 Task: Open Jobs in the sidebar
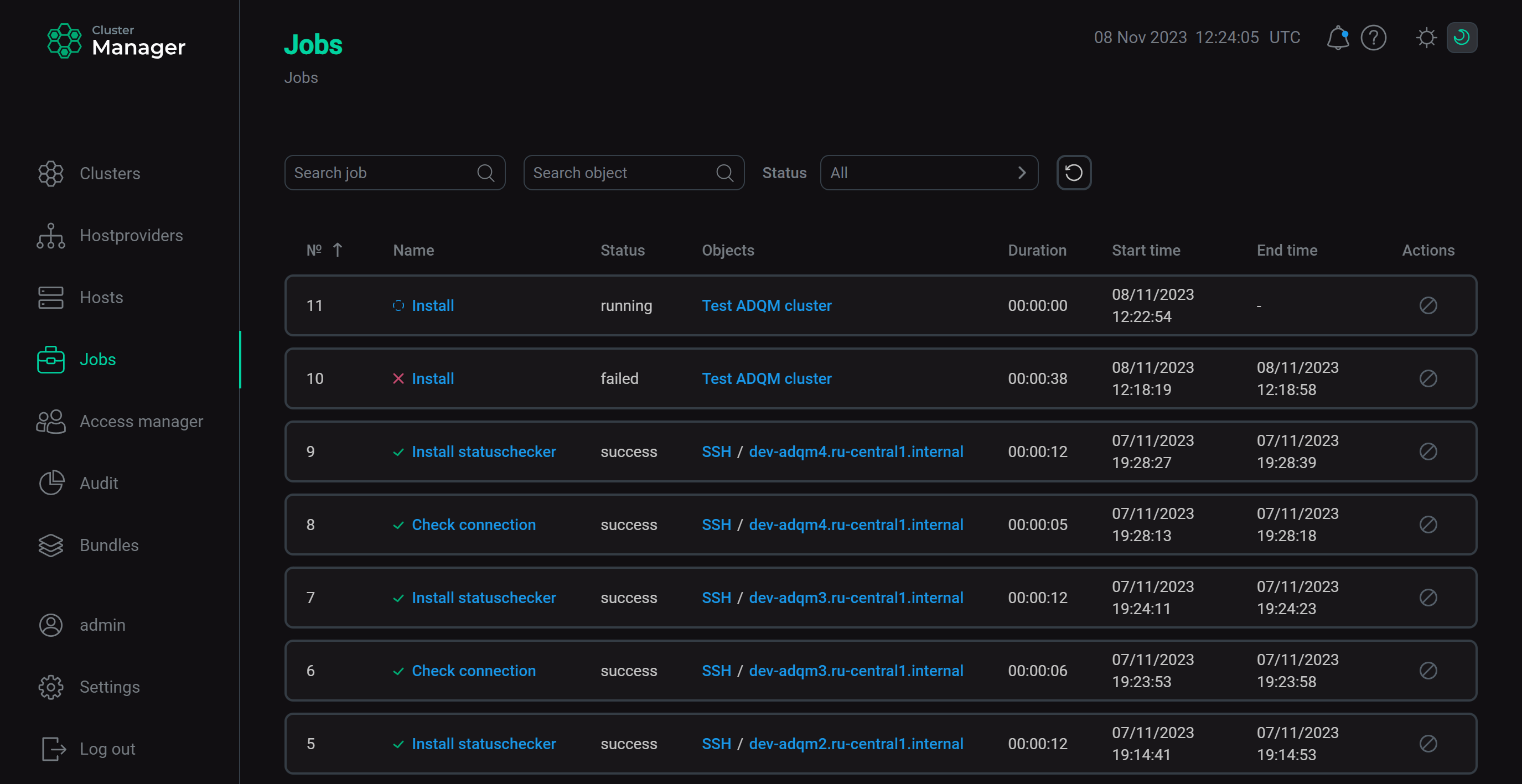click(77, 359)
